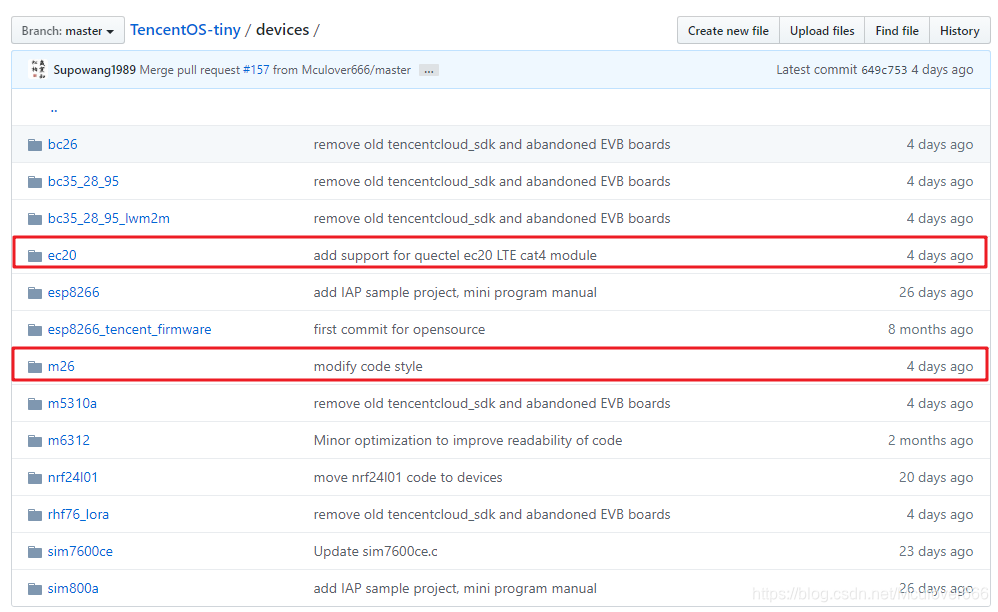This screenshot has height=612, width=998.
Task: Open the nrf24l01 folder link
Action: [73, 477]
